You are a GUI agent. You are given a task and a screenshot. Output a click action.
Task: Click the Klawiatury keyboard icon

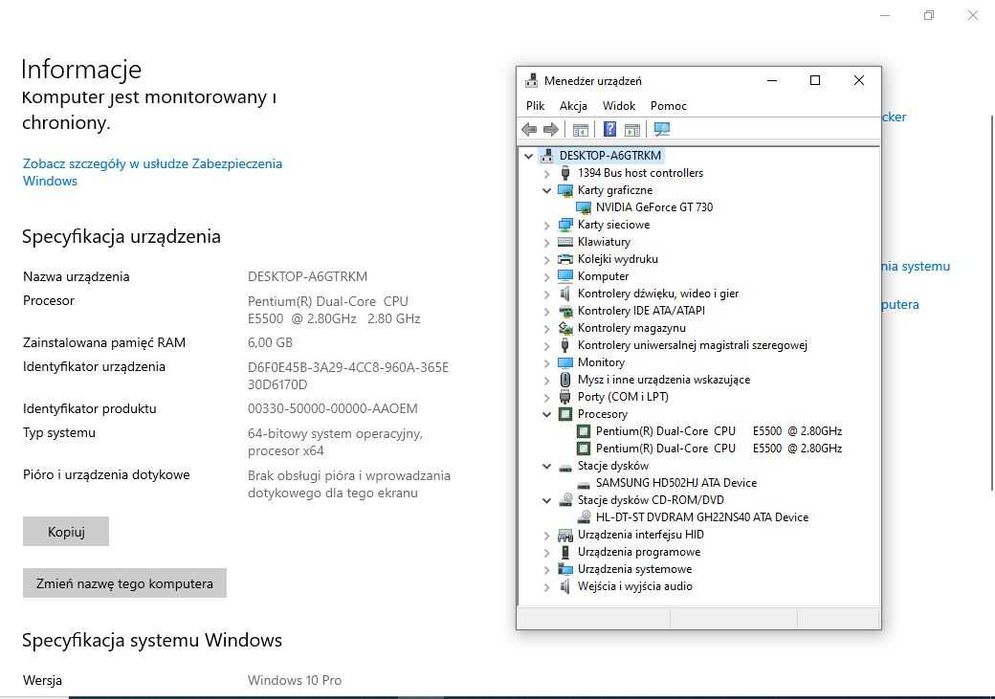click(x=565, y=242)
